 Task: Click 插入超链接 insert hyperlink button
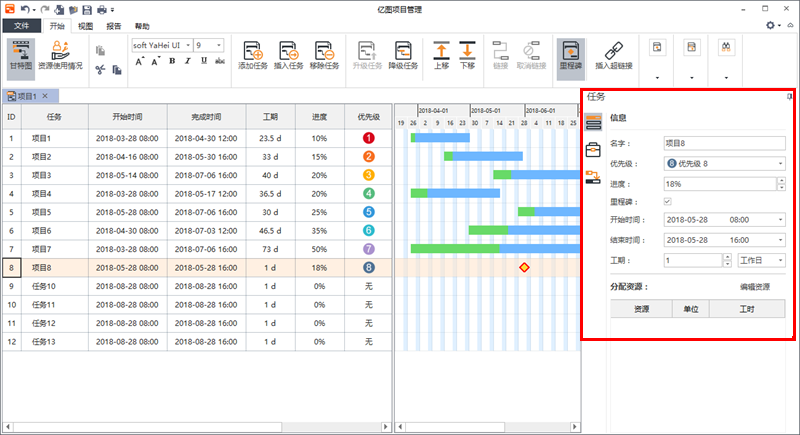(x=614, y=56)
